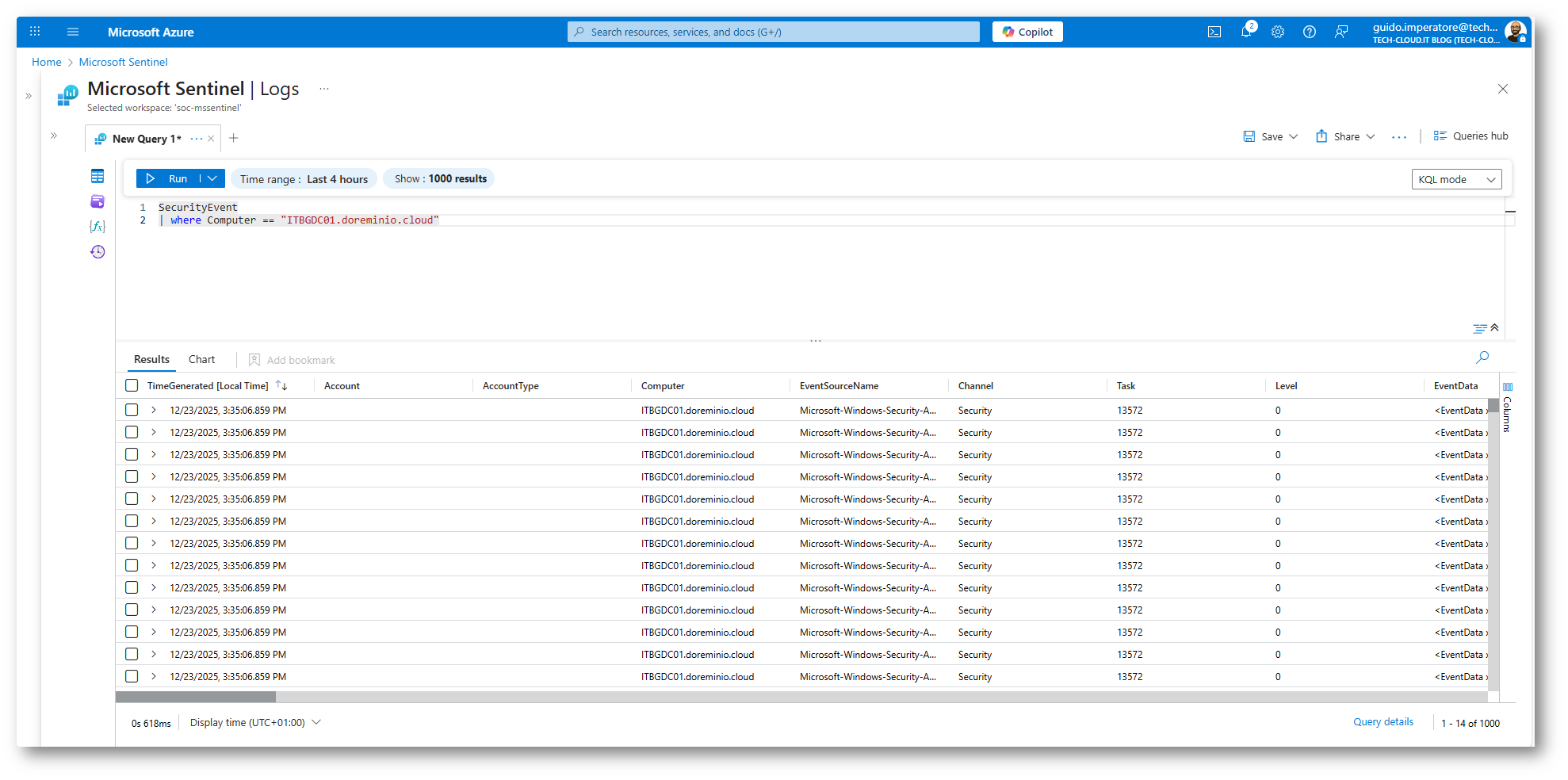Open Azure Cloud Shell icon
The height and width of the screenshot is (780, 1568).
pos(1214,32)
